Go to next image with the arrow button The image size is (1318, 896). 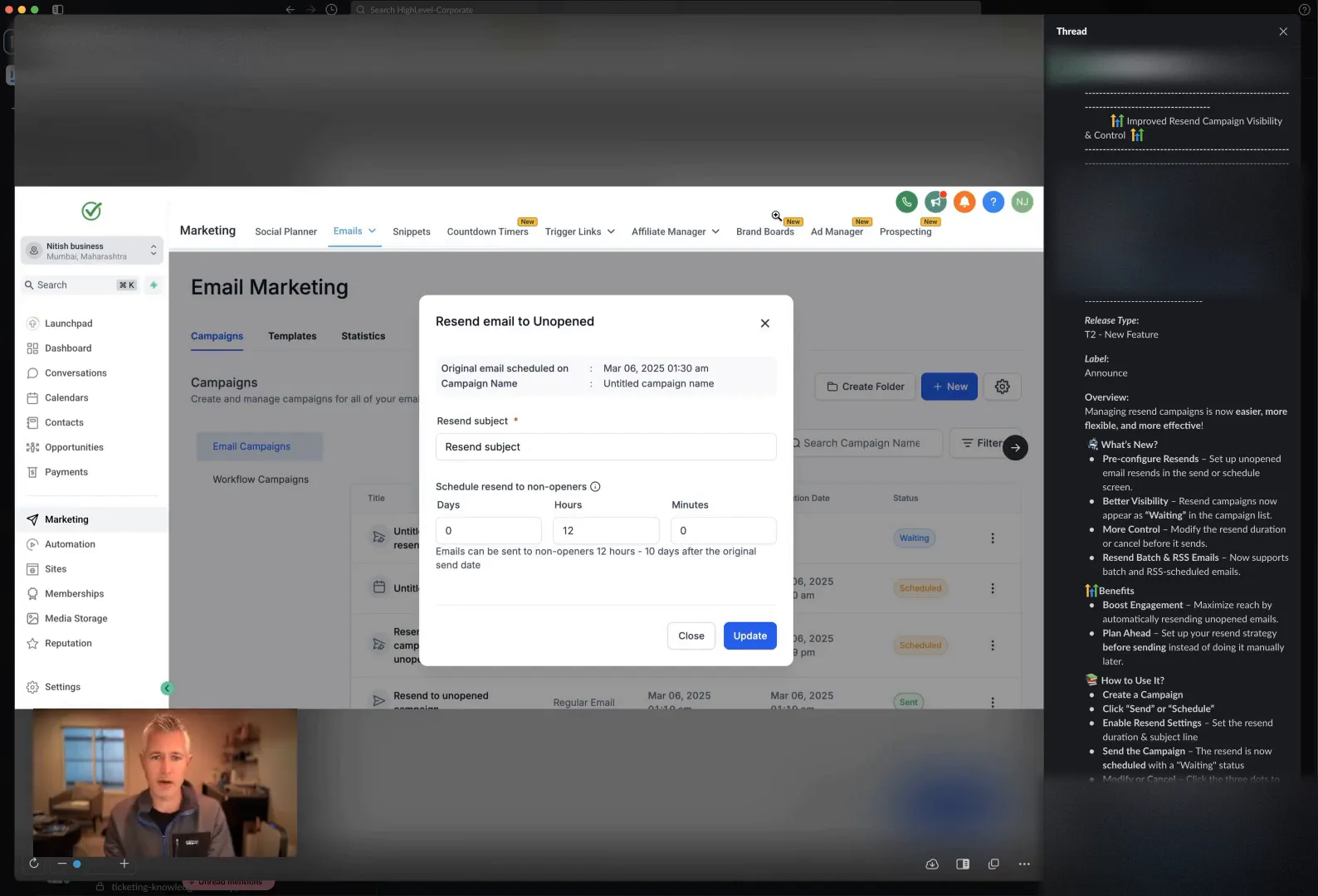[1015, 448]
